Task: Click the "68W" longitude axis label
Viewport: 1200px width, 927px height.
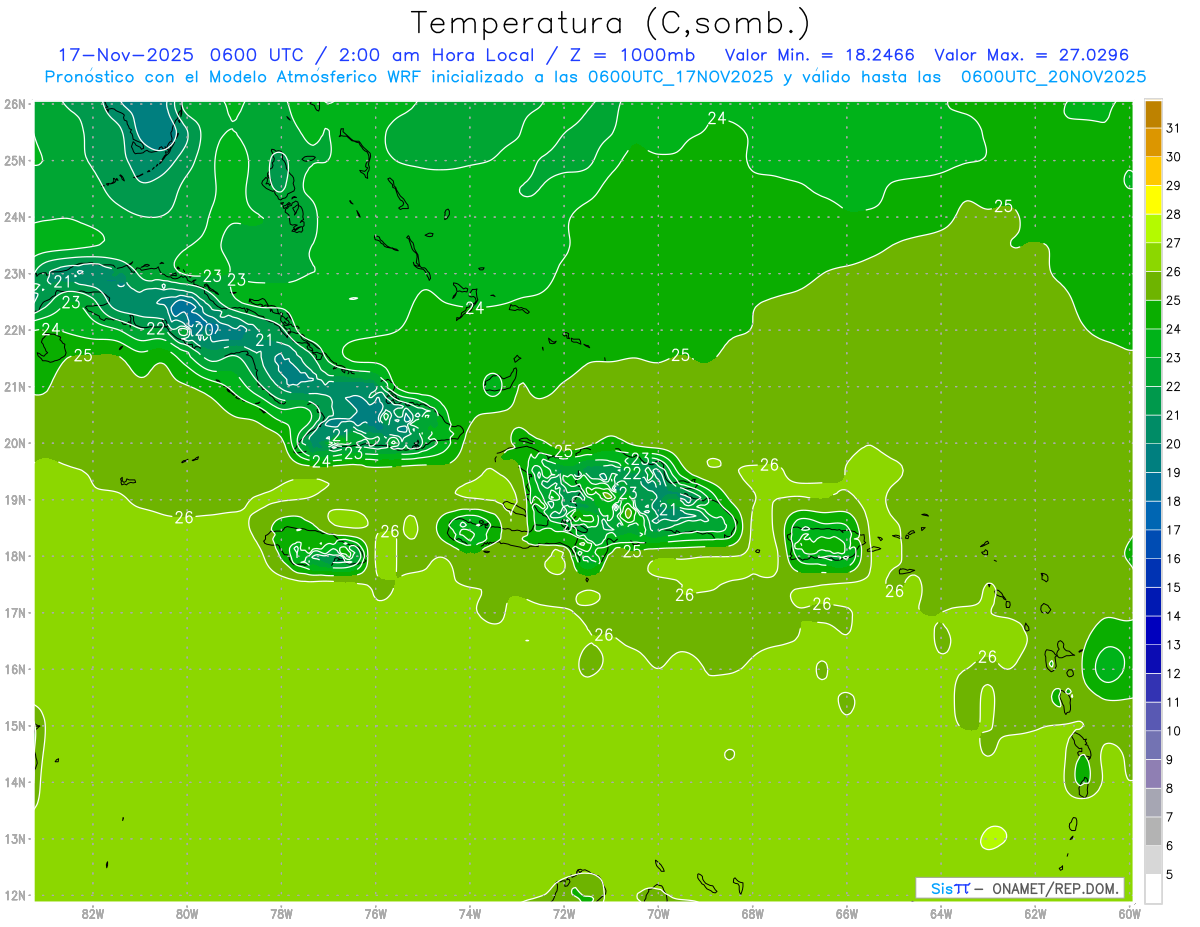Action: [752, 913]
